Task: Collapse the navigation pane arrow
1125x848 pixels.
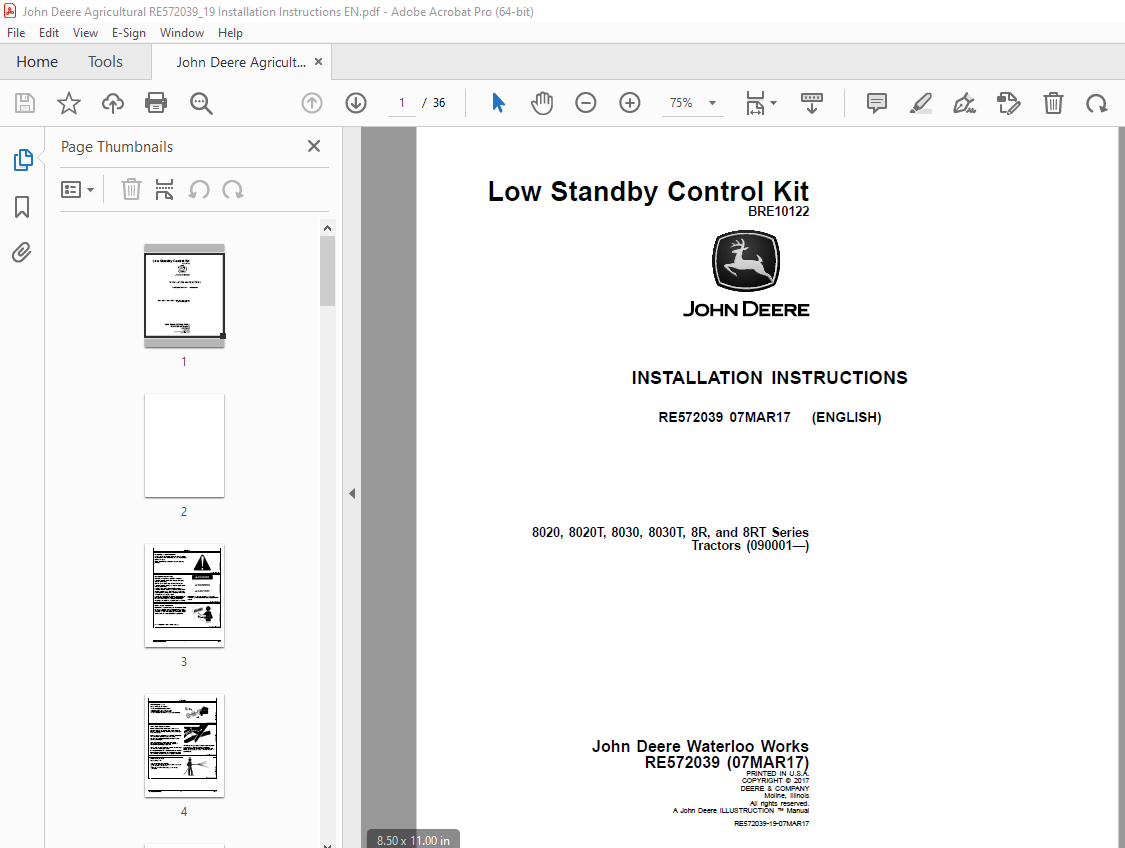Action: click(352, 494)
